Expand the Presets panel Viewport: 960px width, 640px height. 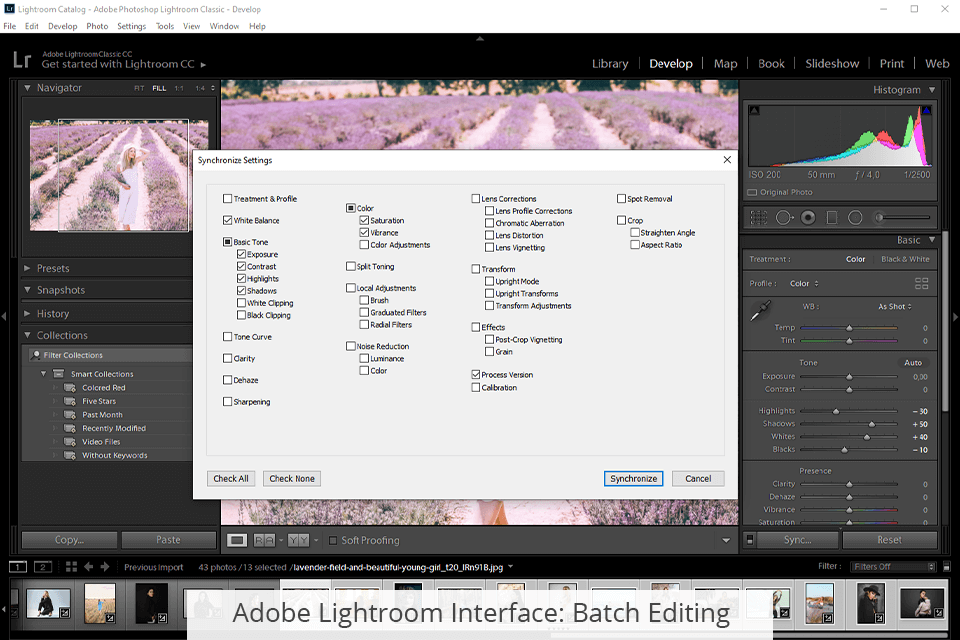coord(28,268)
